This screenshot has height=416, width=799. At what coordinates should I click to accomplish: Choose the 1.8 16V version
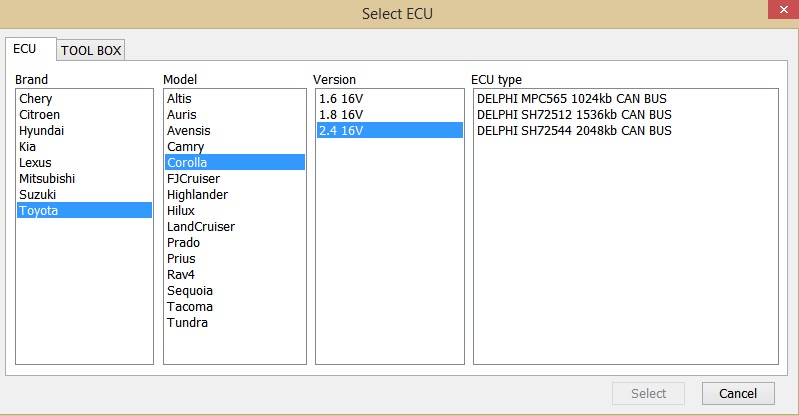coord(341,115)
